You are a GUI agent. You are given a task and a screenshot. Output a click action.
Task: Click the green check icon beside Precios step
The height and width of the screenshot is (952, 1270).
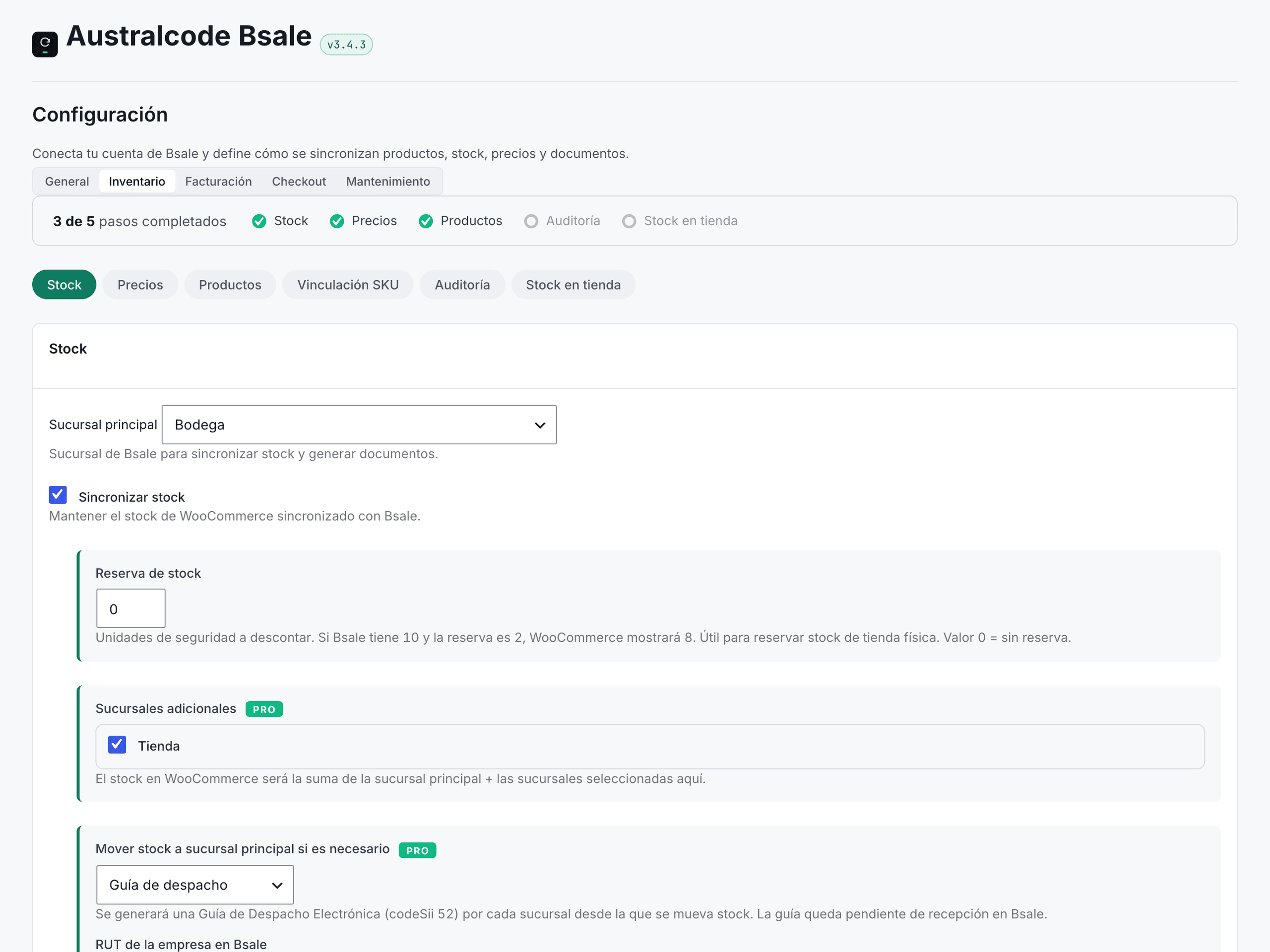pyautogui.click(x=337, y=221)
